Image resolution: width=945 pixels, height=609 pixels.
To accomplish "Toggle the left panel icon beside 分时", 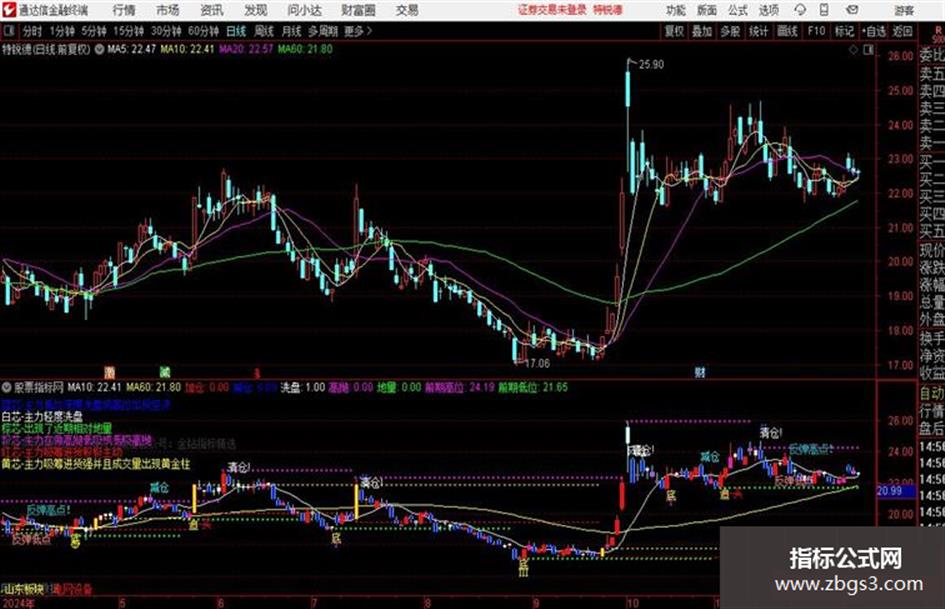I will 8,31.
